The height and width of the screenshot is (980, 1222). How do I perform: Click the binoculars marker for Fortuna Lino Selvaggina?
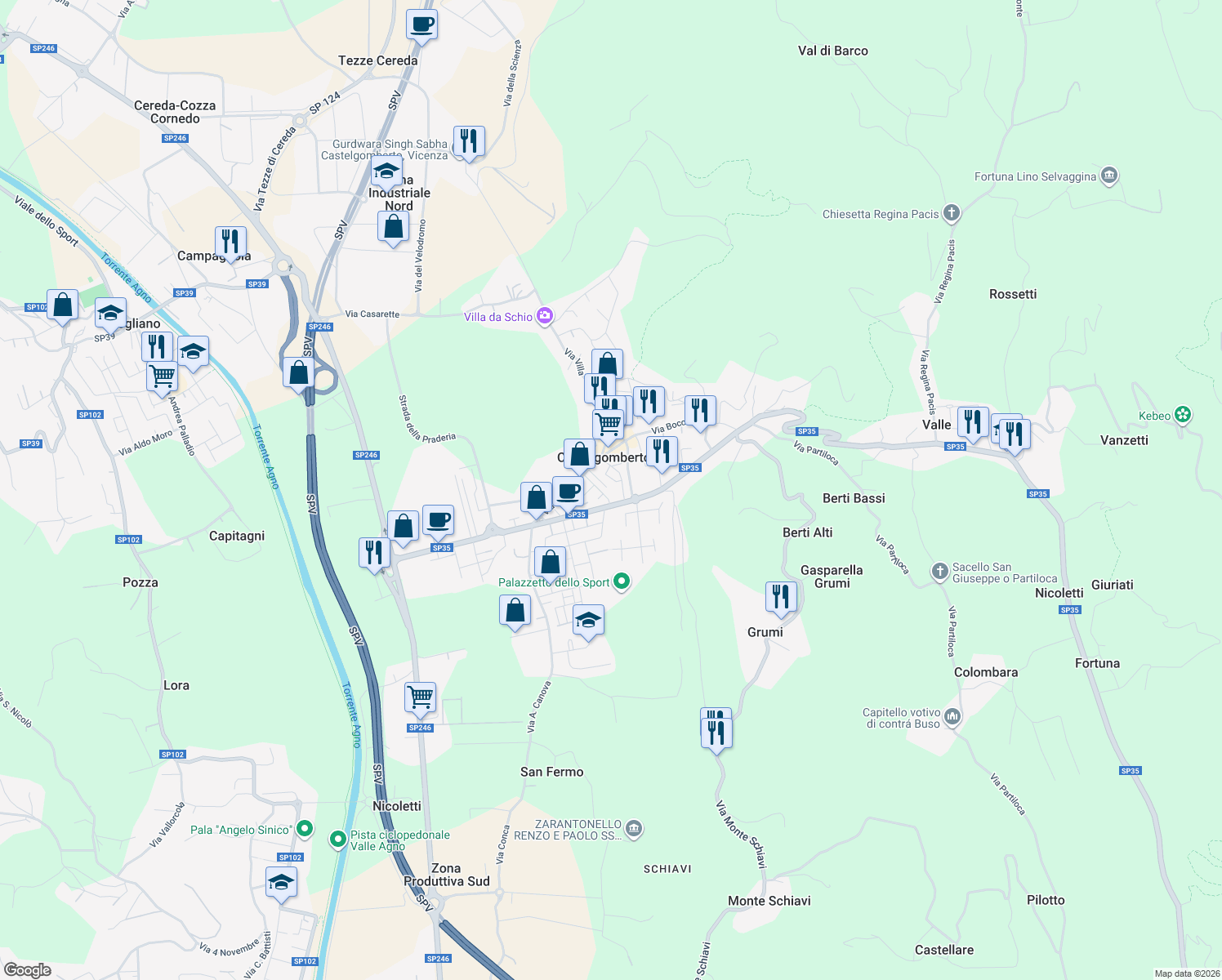pos(1108,173)
